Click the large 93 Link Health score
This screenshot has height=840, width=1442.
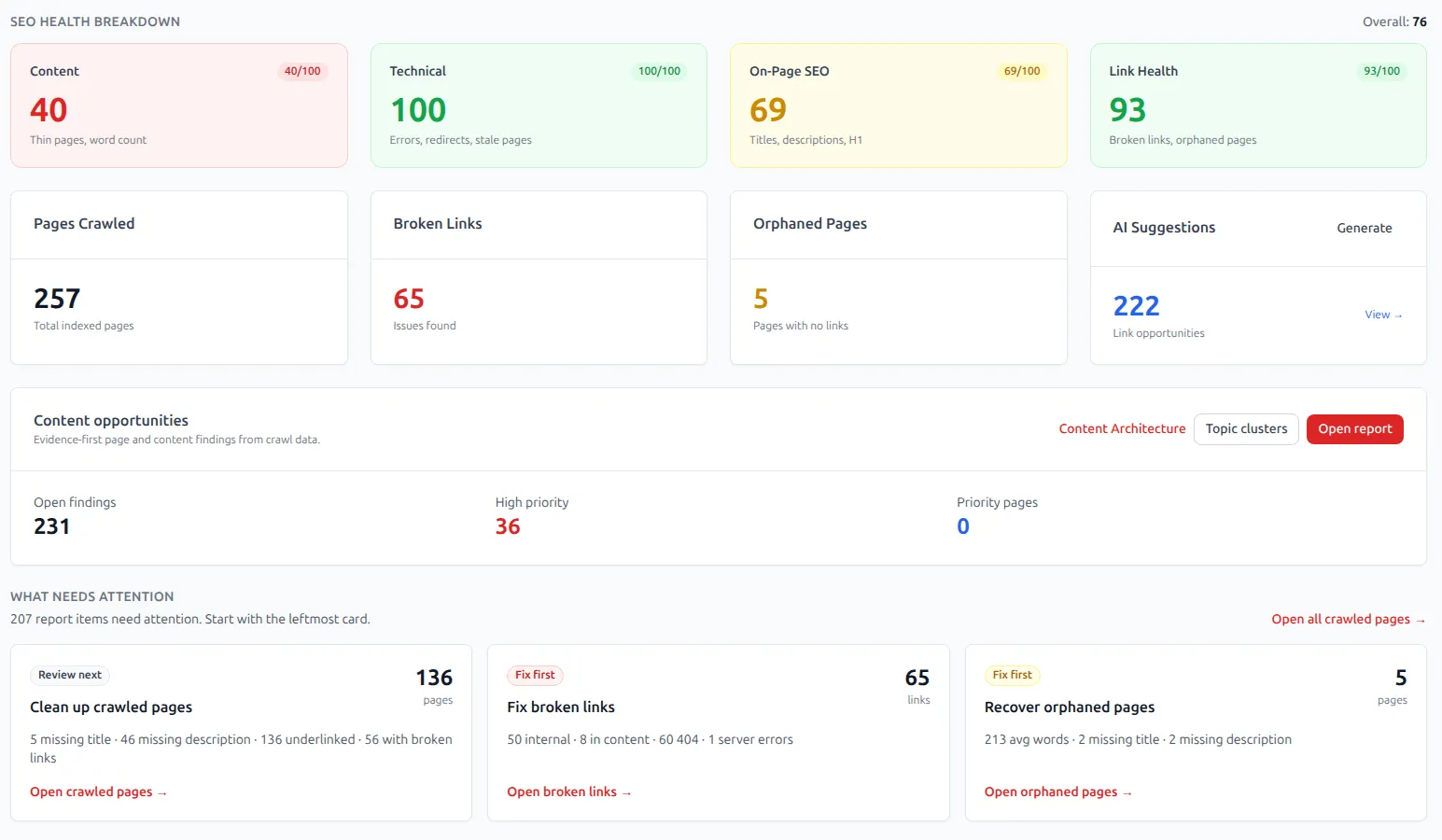(x=1127, y=110)
